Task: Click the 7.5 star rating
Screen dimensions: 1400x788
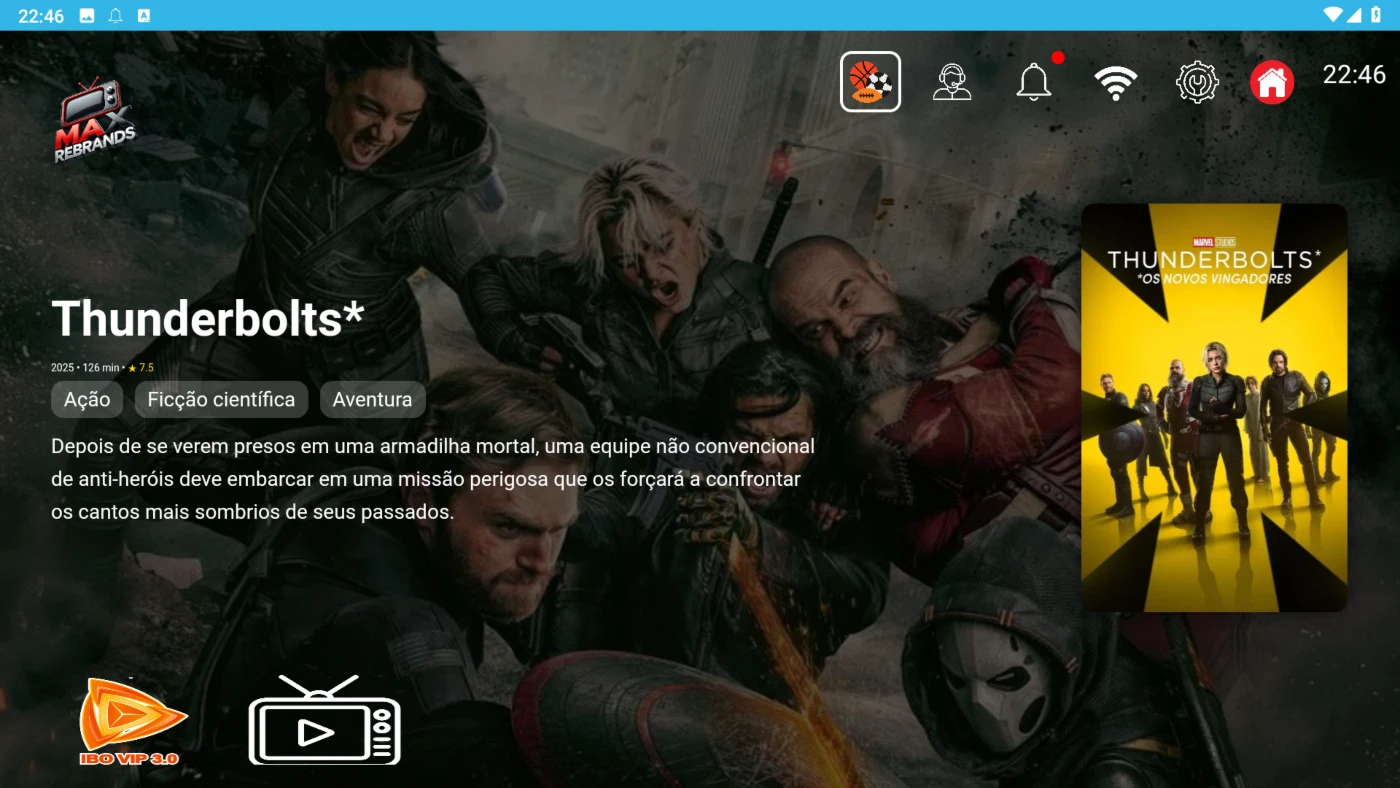Action: point(141,368)
